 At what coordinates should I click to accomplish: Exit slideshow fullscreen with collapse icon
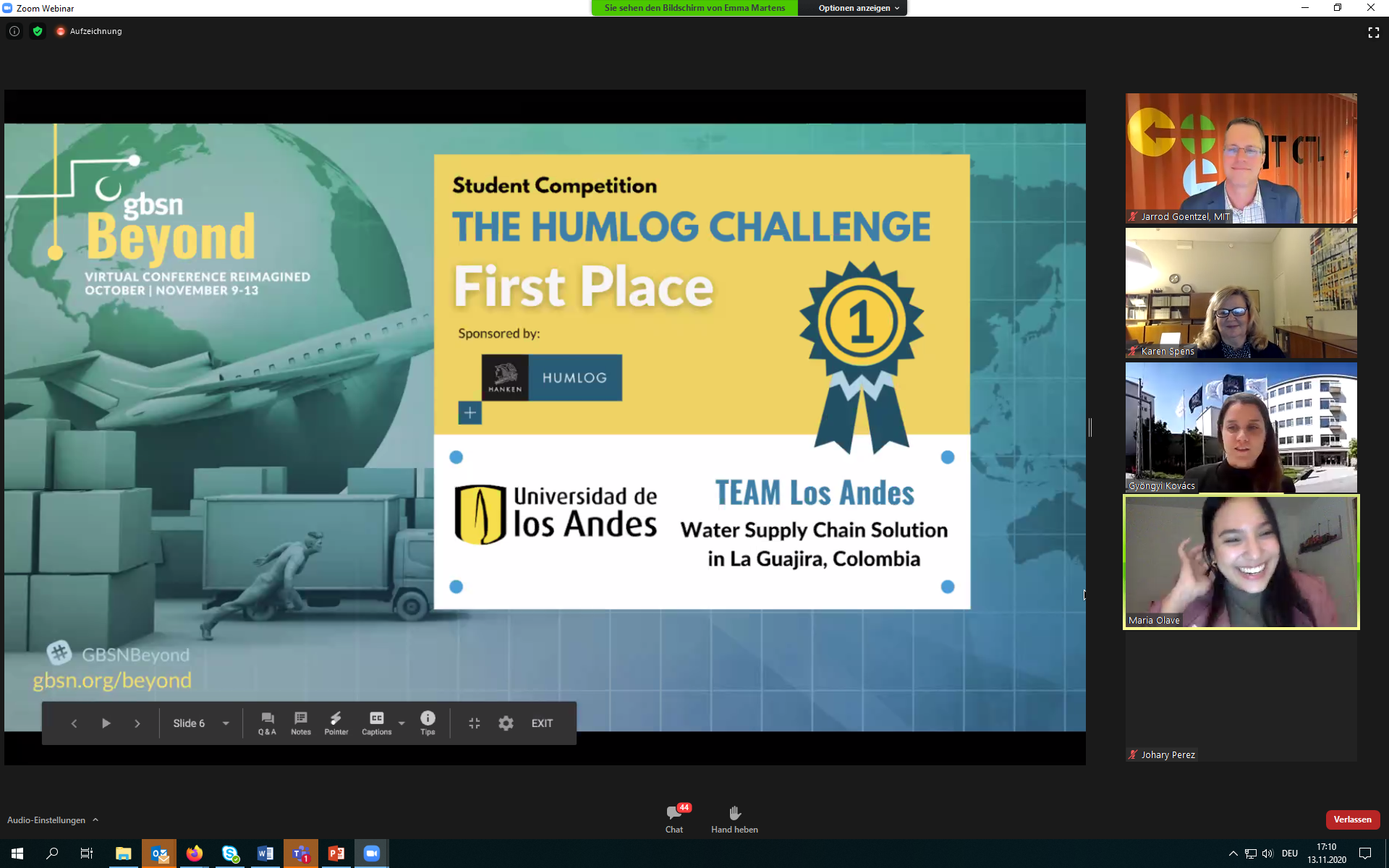pos(474,723)
